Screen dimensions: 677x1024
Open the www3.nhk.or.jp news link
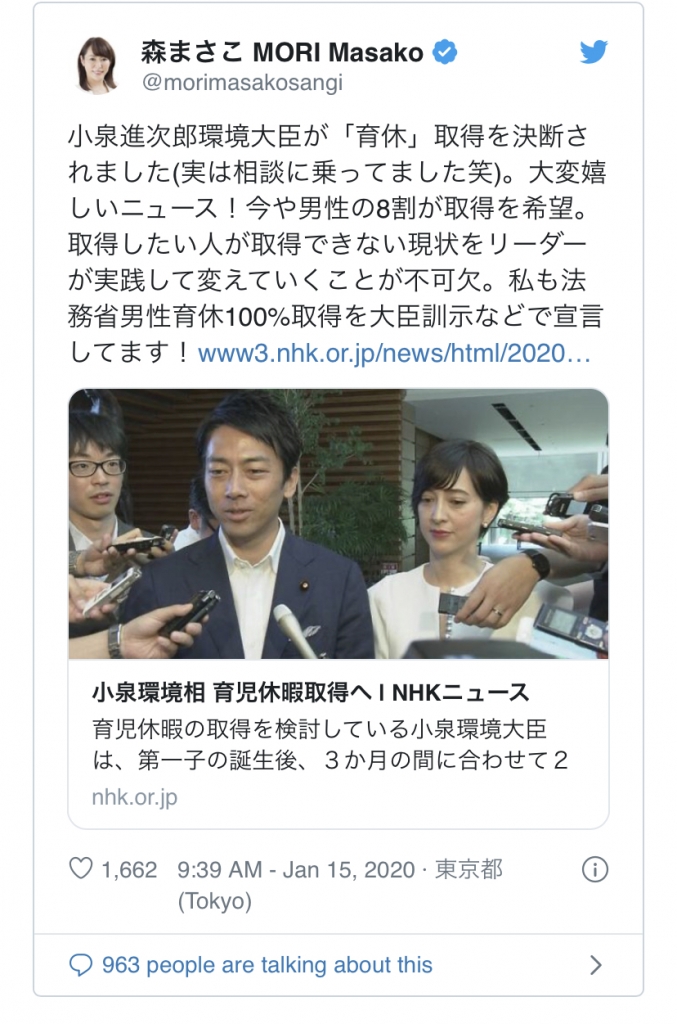pos(394,353)
